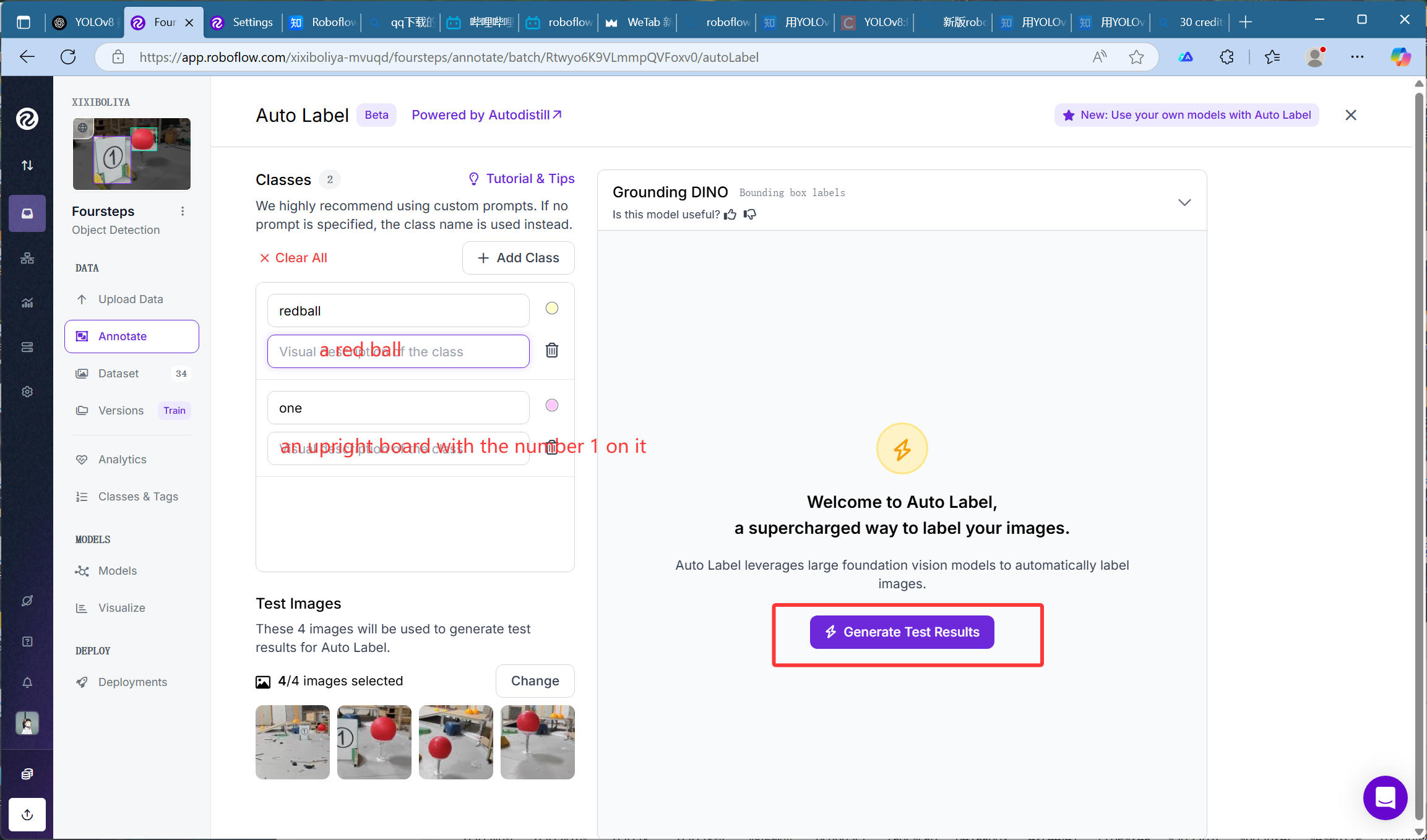Viewport: 1427px width, 840px height.
Task: Click thumbs down for Grounding DINO
Action: [x=750, y=215]
